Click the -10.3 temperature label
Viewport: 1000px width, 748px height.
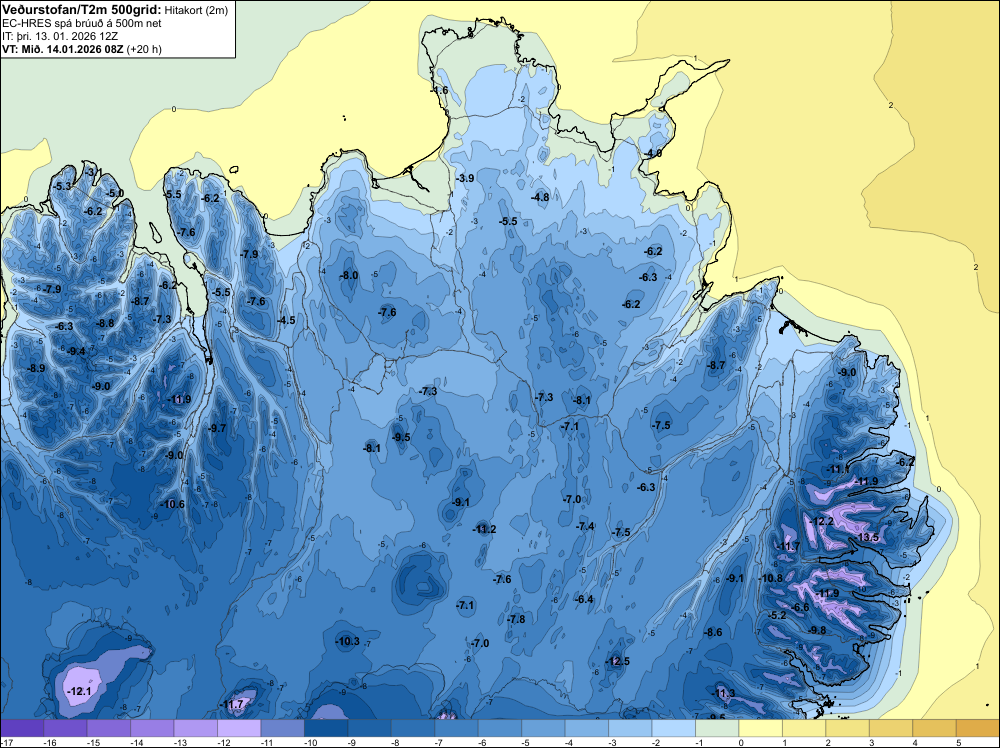[x=348, y=642]
